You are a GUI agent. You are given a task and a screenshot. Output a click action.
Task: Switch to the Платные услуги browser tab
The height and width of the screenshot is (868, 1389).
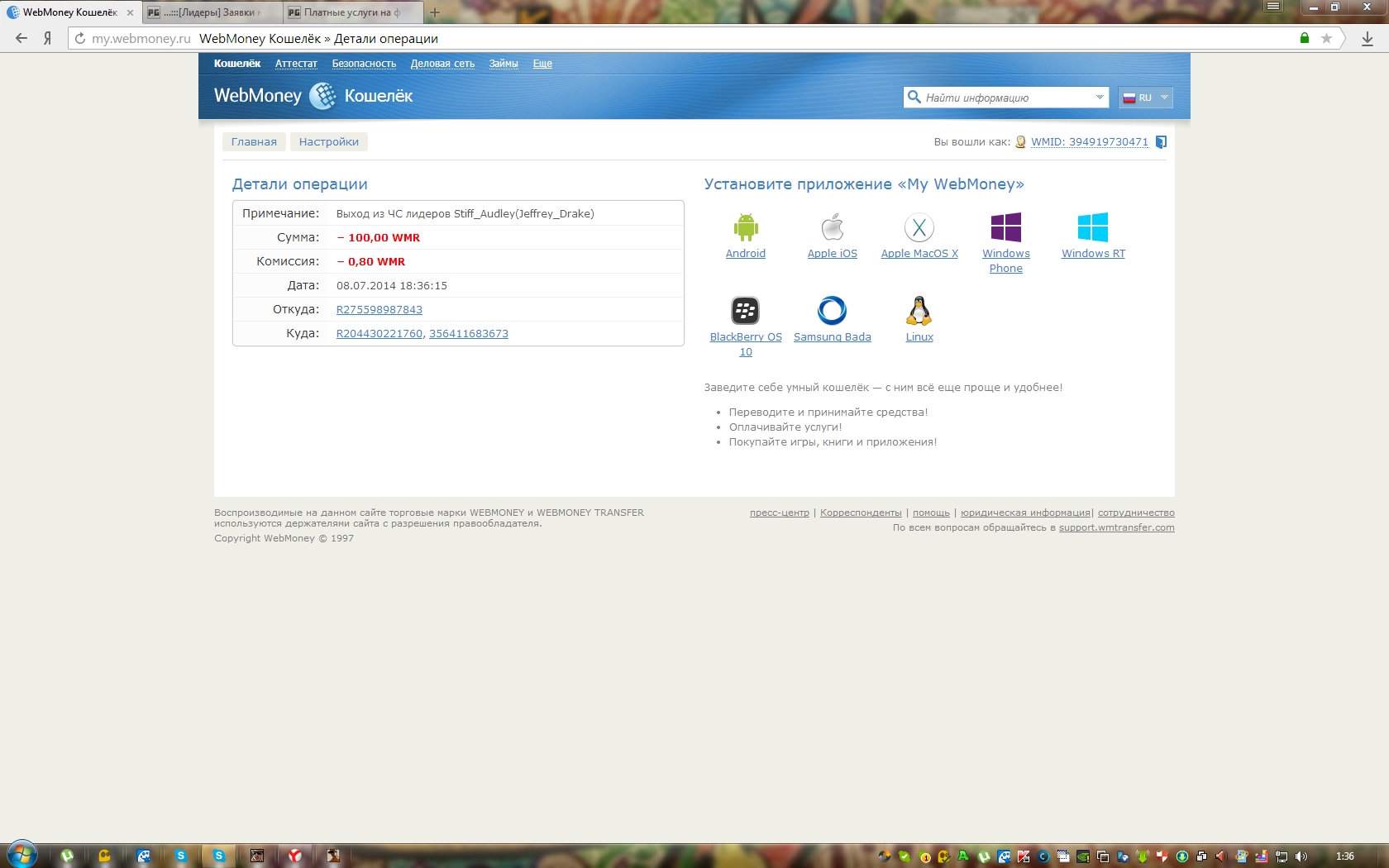(x=352, y=12)
